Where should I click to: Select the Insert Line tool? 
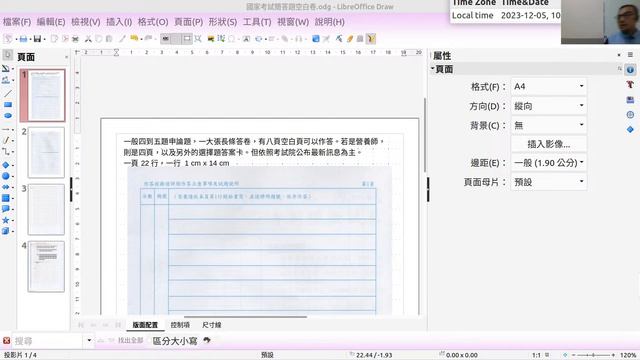tap(7, 93)
